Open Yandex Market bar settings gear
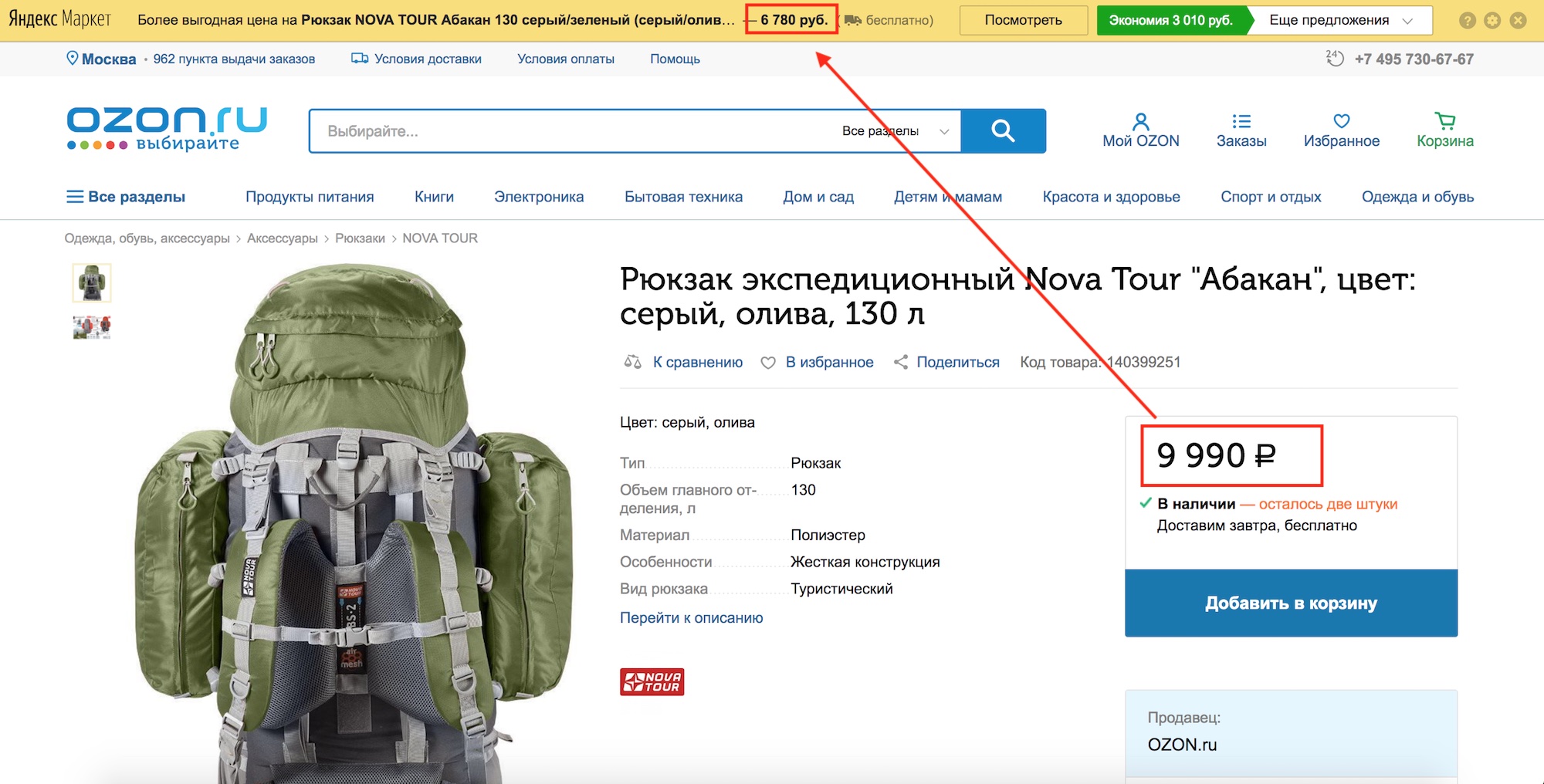 1492,21
